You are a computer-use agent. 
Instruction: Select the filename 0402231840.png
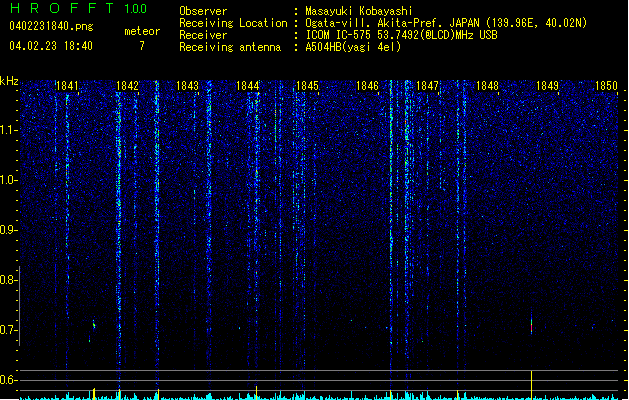[51, 26]
